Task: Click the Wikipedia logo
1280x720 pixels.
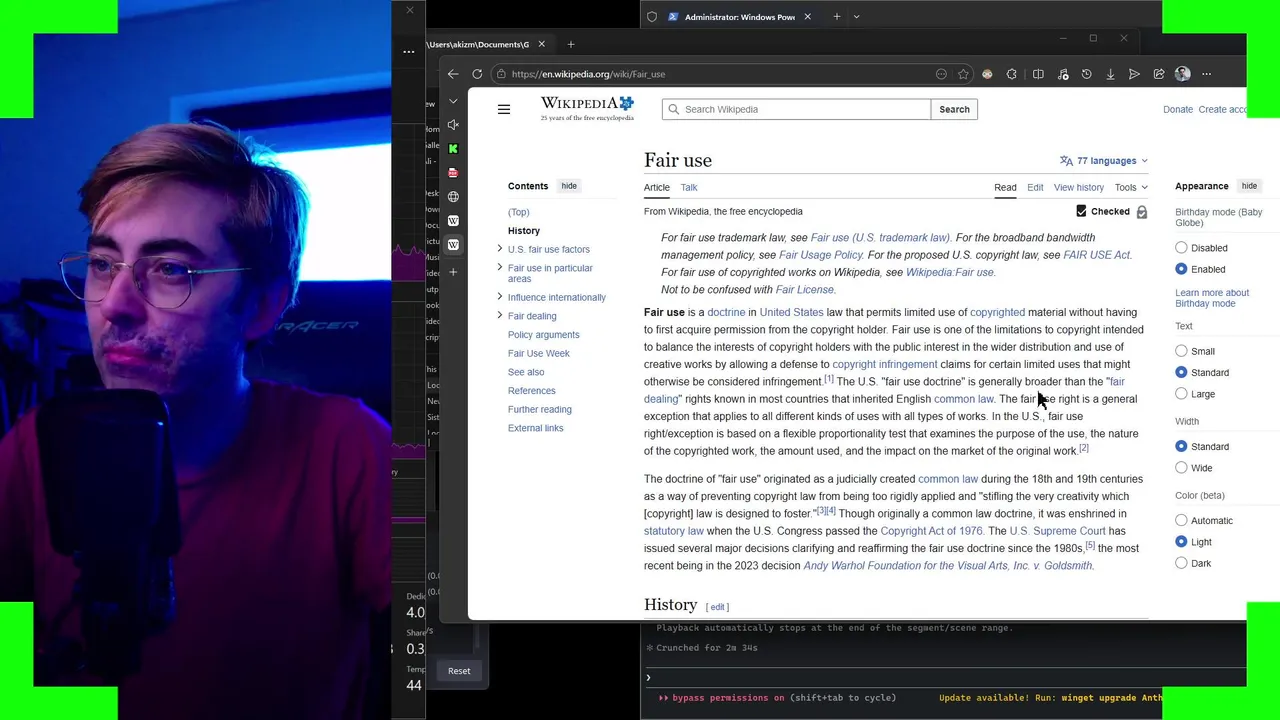Action: [x=587, y=109]
